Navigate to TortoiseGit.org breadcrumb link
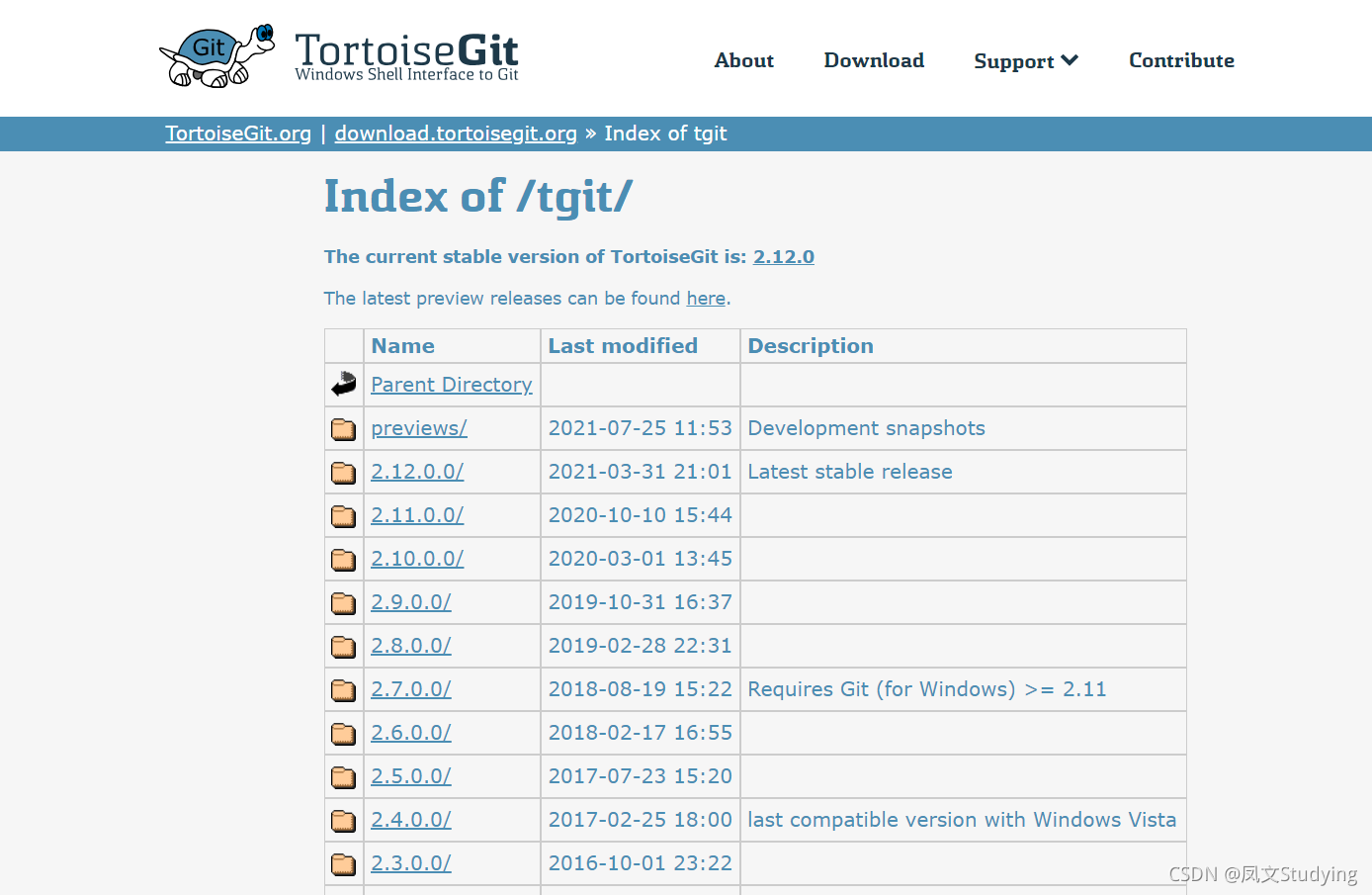Screen dimensions: 1372x895 [238, 133]
